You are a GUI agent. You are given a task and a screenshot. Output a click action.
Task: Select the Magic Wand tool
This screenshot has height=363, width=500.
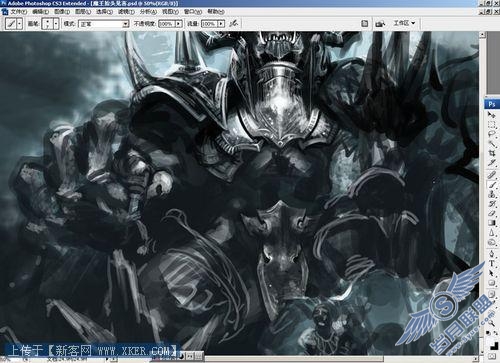(492, 144)
